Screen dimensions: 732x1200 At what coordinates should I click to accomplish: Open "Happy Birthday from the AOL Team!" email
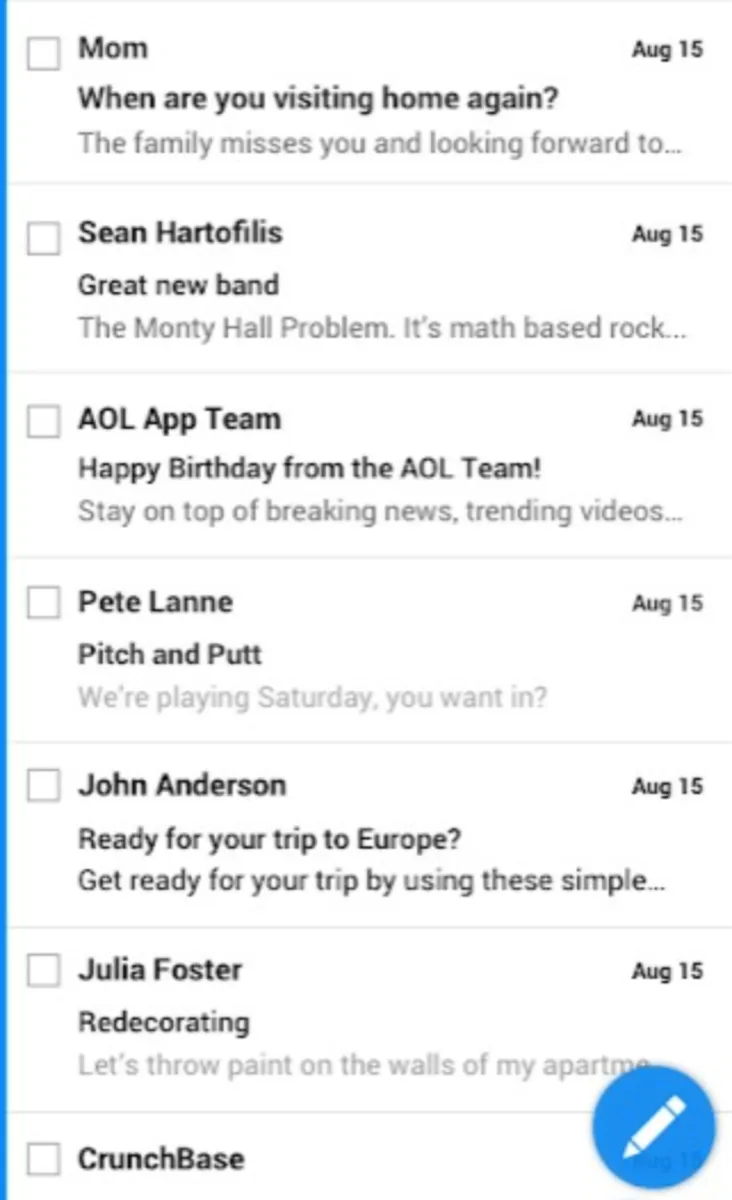pos(310,468)
